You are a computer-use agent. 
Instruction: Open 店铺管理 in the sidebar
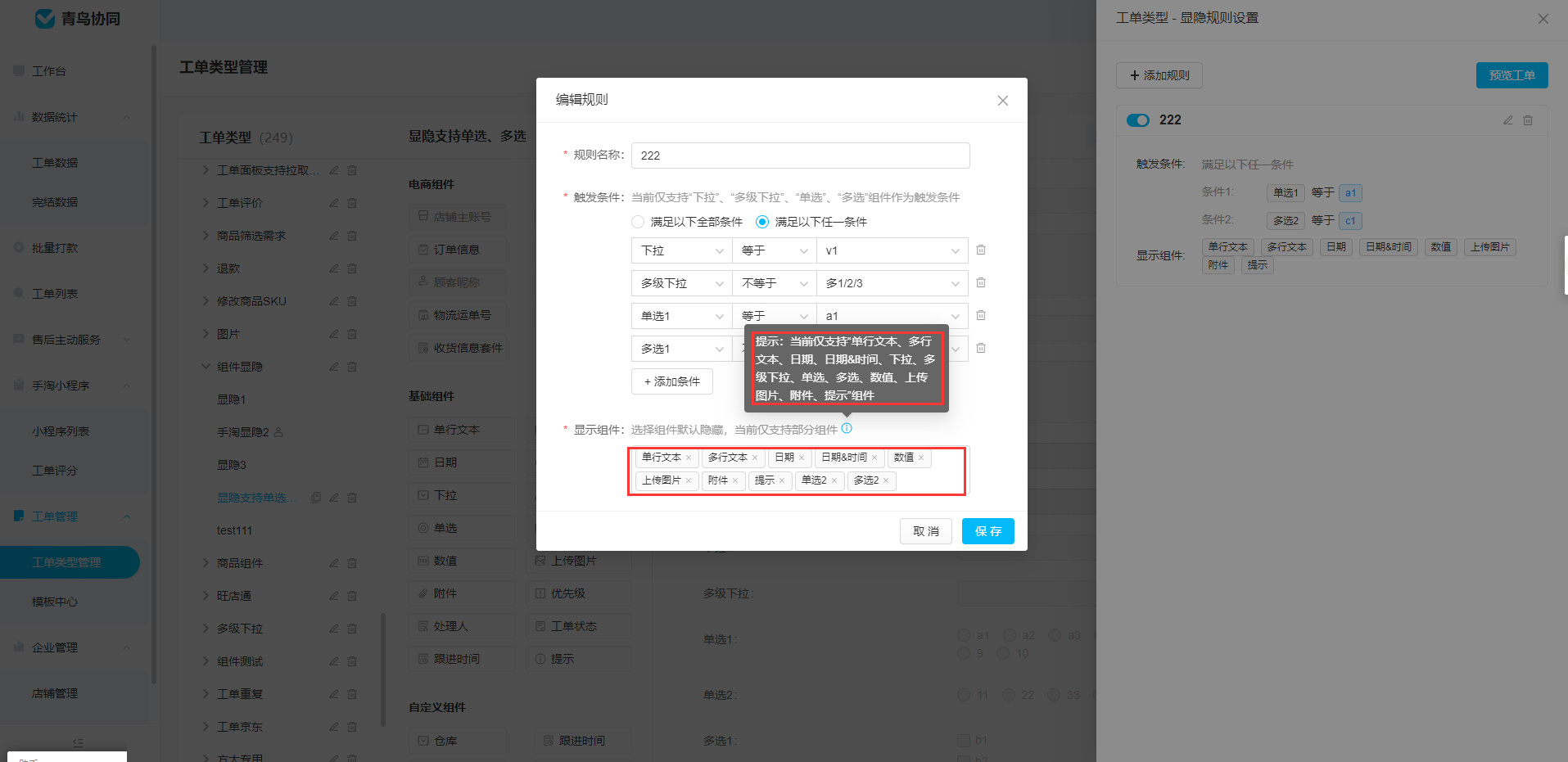55,693
